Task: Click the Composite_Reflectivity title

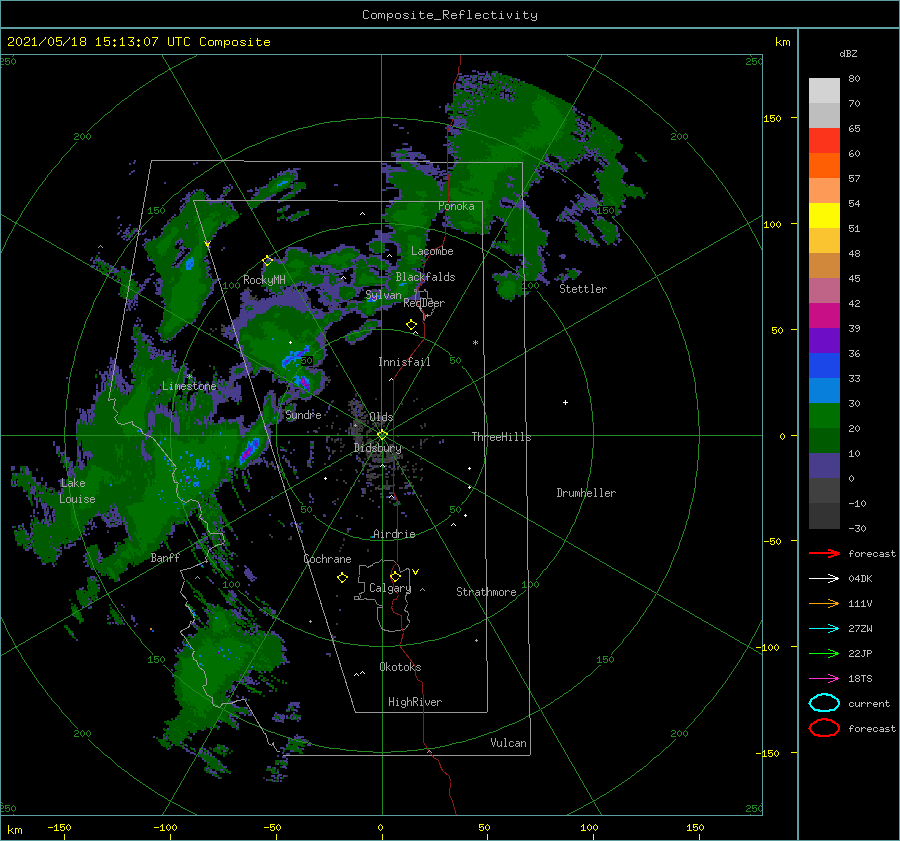Action: tap(450, 15)
